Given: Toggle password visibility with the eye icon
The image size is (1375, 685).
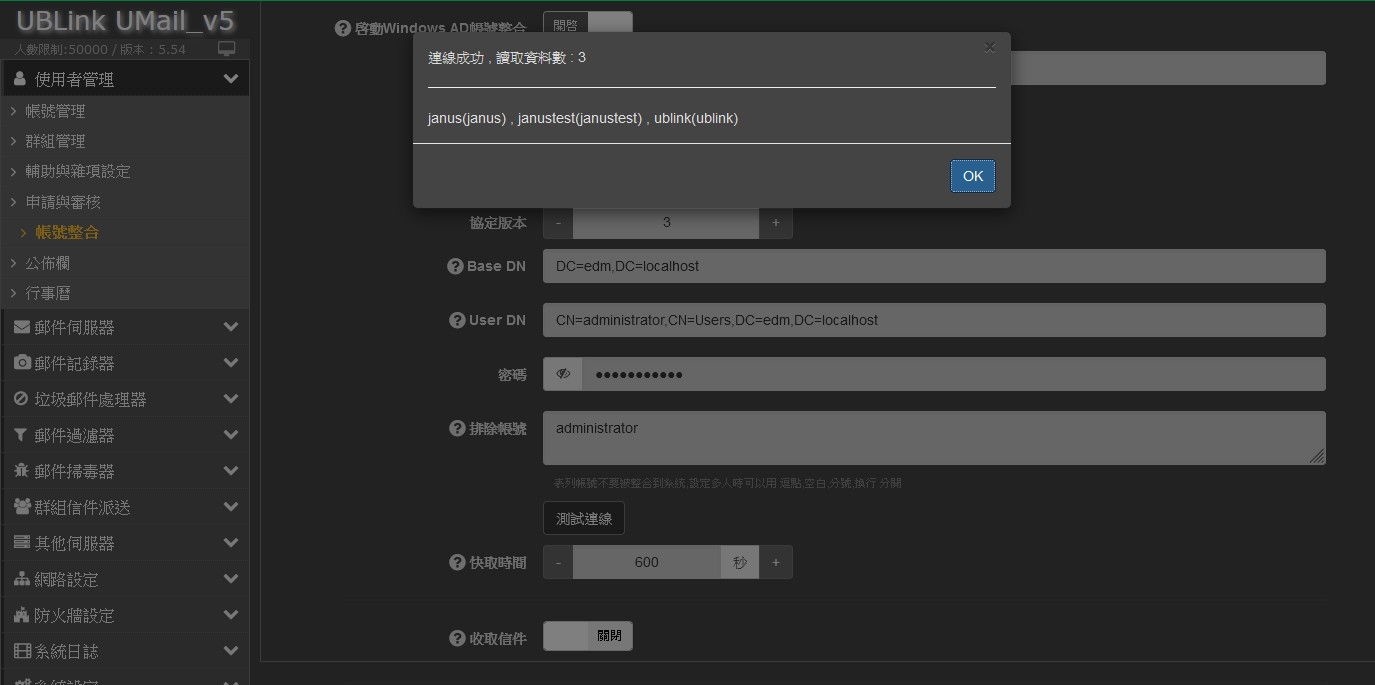Looking at the screenshot, I should pyautogui.click(x=563, y=374).
